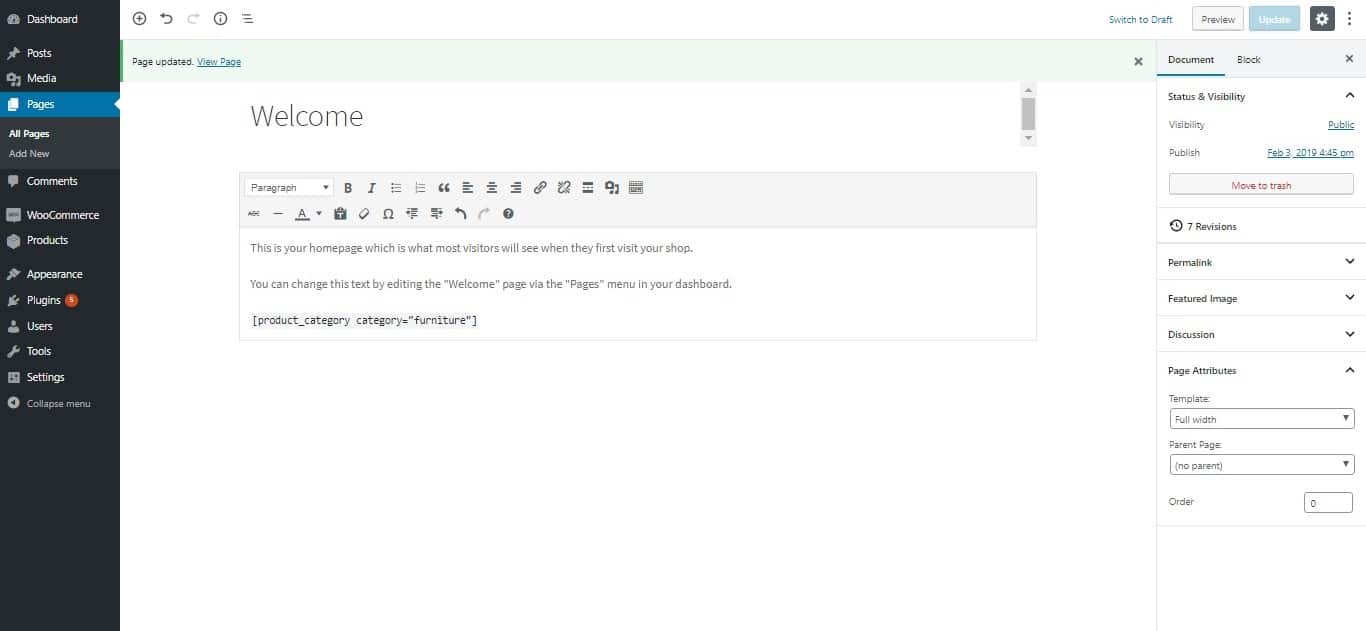Click Add New under Pages
The width and height of the screenshot is (1366, 631).
[x=29, y=154]
